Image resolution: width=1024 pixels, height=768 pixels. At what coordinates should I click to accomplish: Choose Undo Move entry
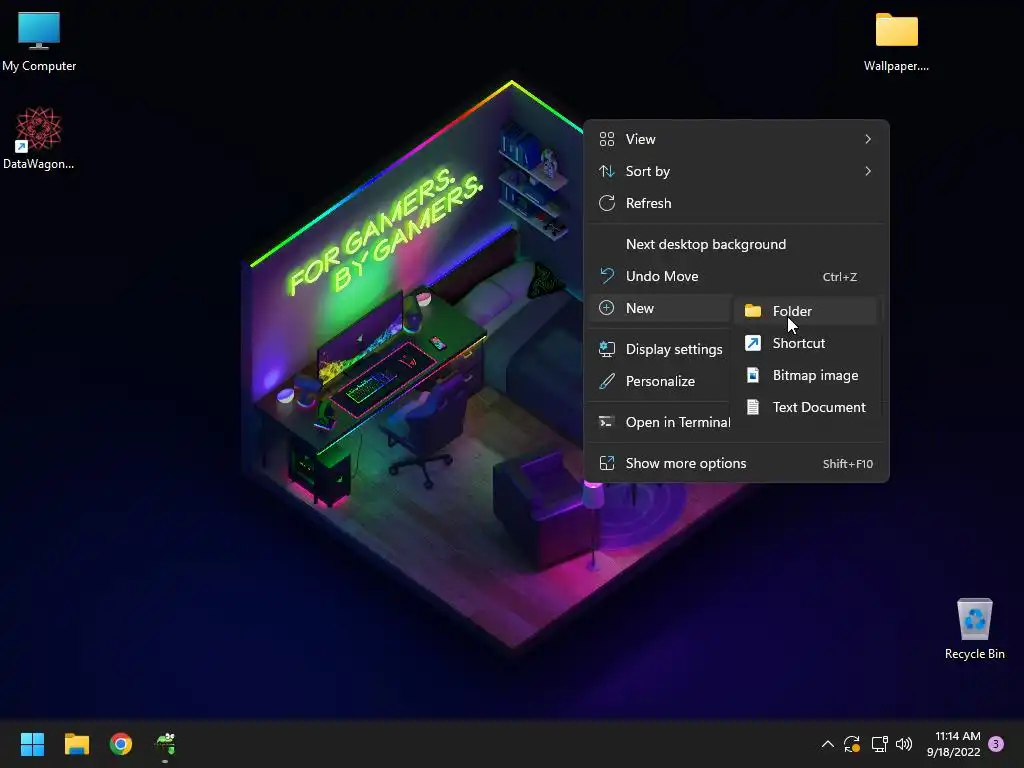click(736, 276)
